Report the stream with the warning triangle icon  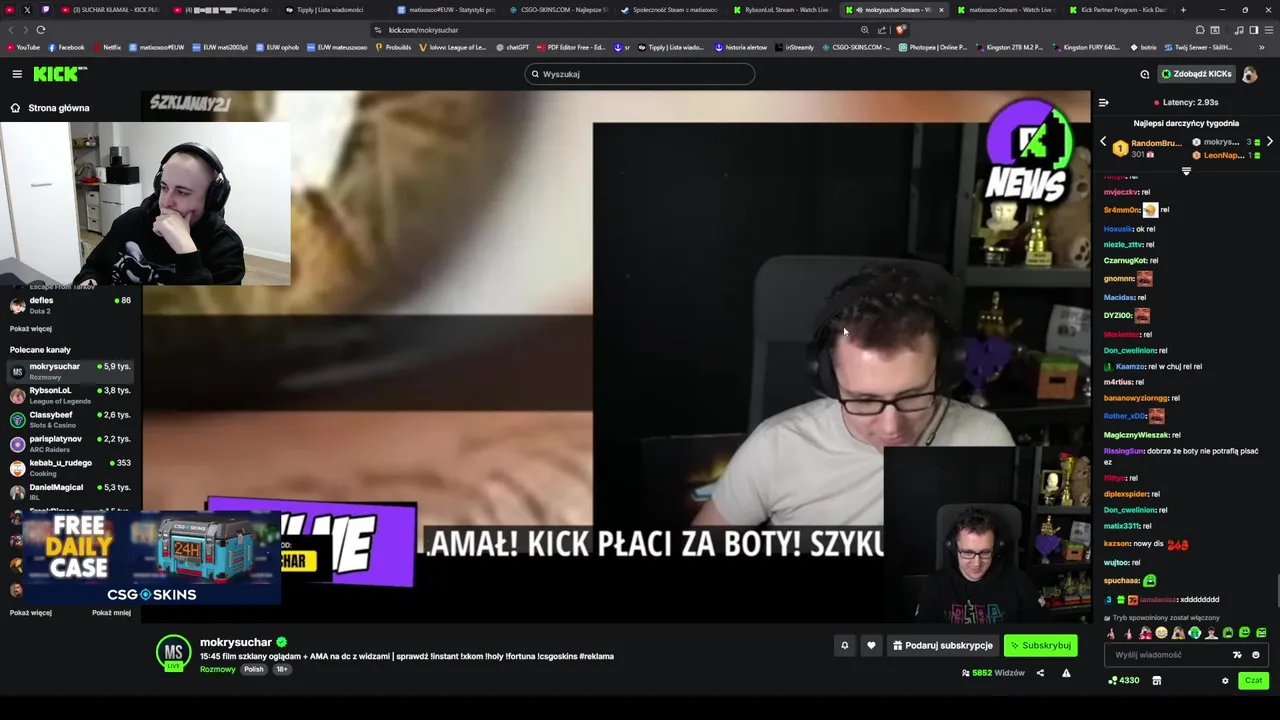coord(1066,673)
